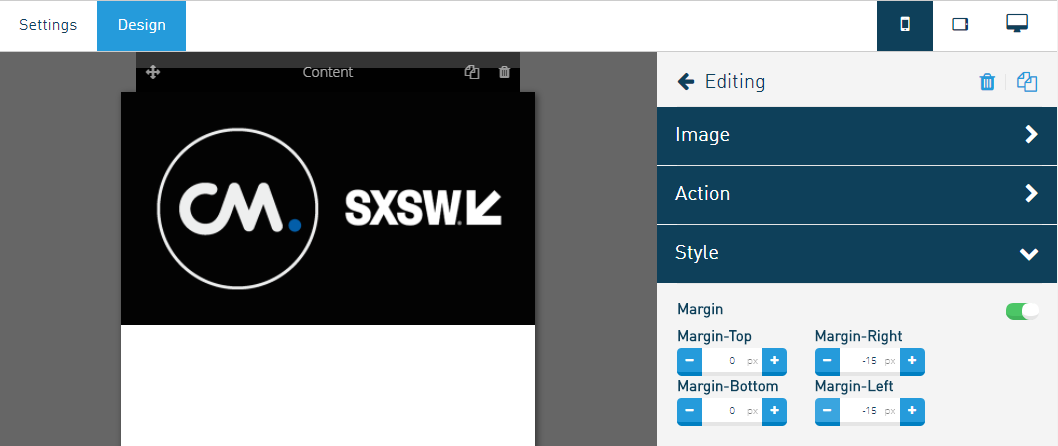Collapse the Style section
The width and height of the screenshot is (1058, 446).
857,254
